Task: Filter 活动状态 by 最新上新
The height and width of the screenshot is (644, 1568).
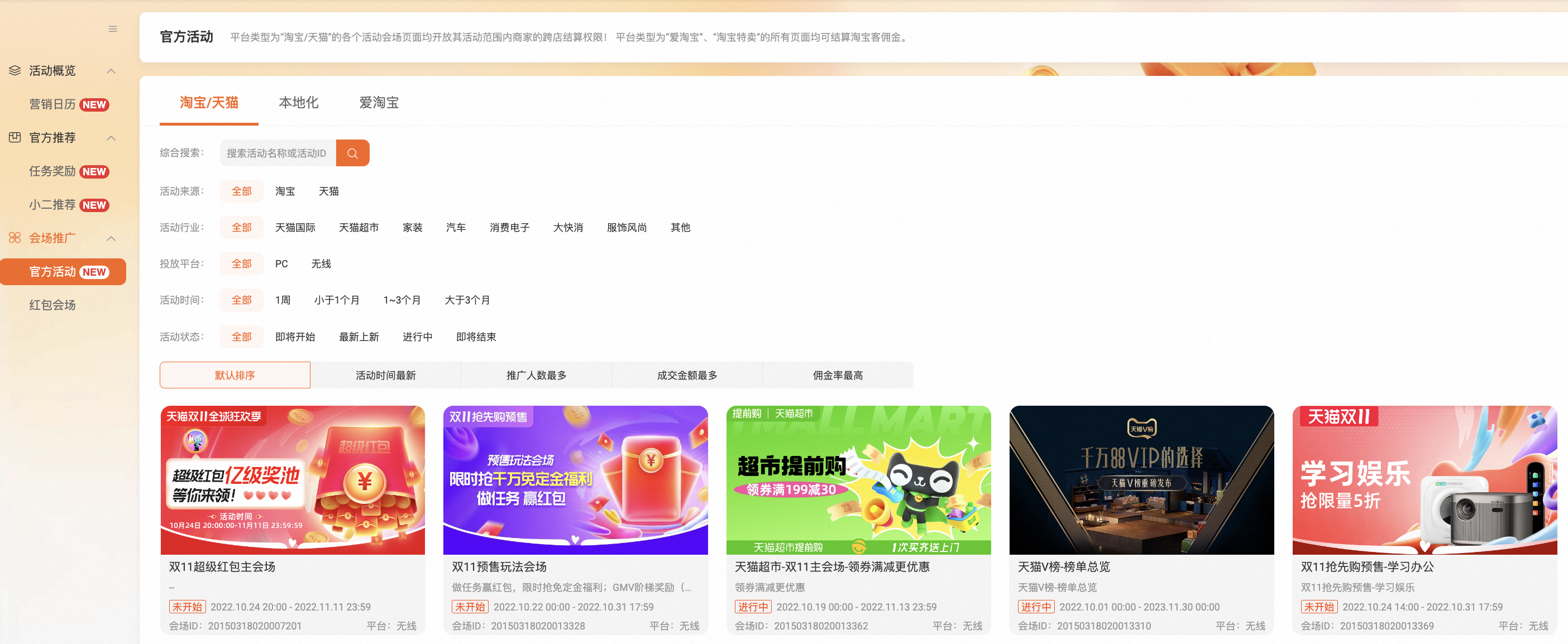Action: coord(359,337)
